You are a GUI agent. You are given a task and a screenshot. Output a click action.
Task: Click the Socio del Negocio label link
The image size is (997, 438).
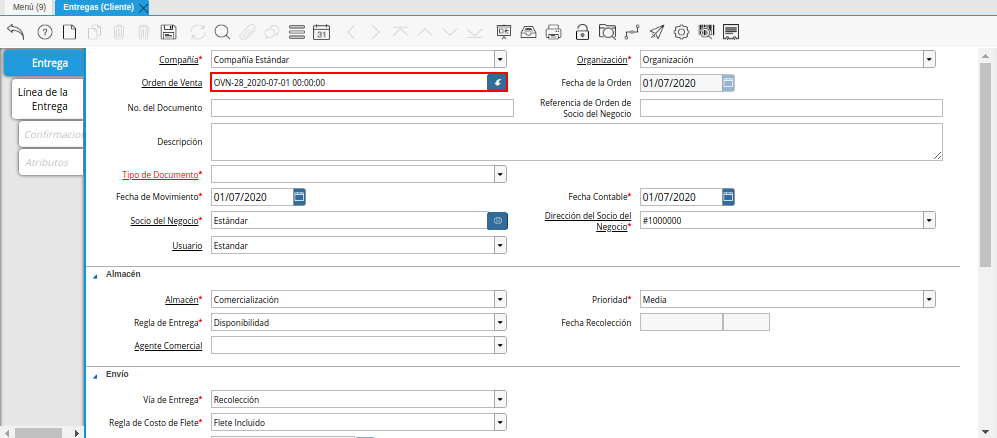tap(164, 221)
